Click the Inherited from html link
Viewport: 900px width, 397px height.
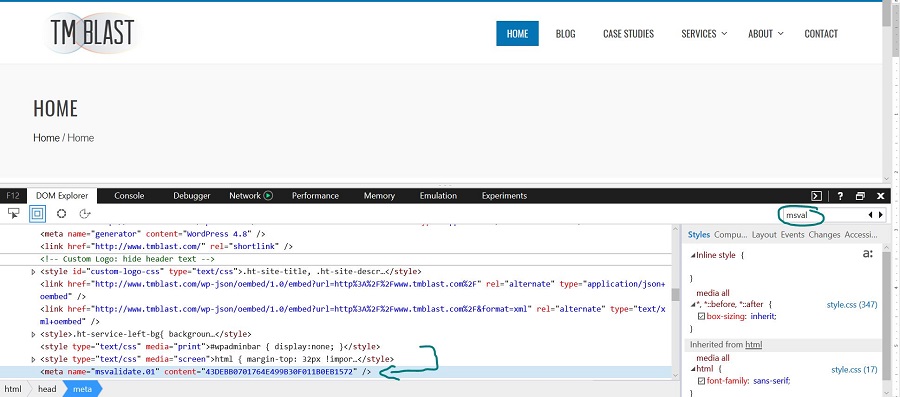point(753,345)
